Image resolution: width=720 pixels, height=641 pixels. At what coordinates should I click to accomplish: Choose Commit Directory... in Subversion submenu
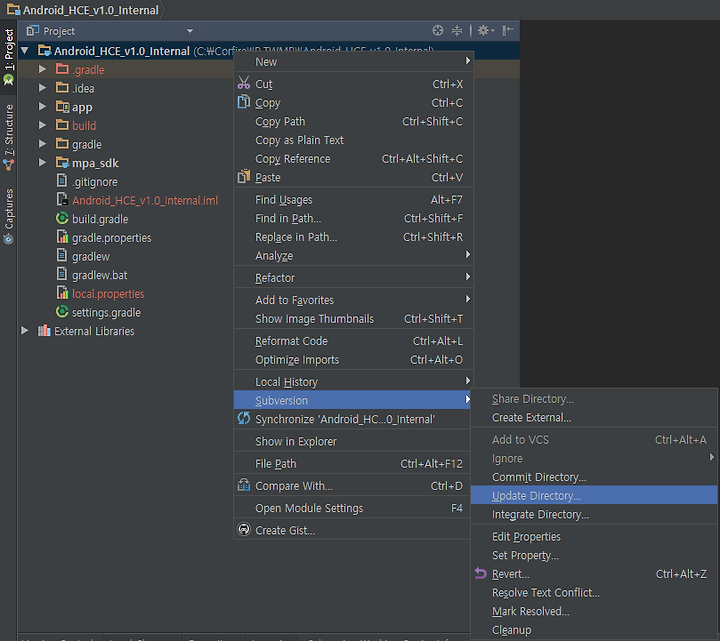coord(594,477)
